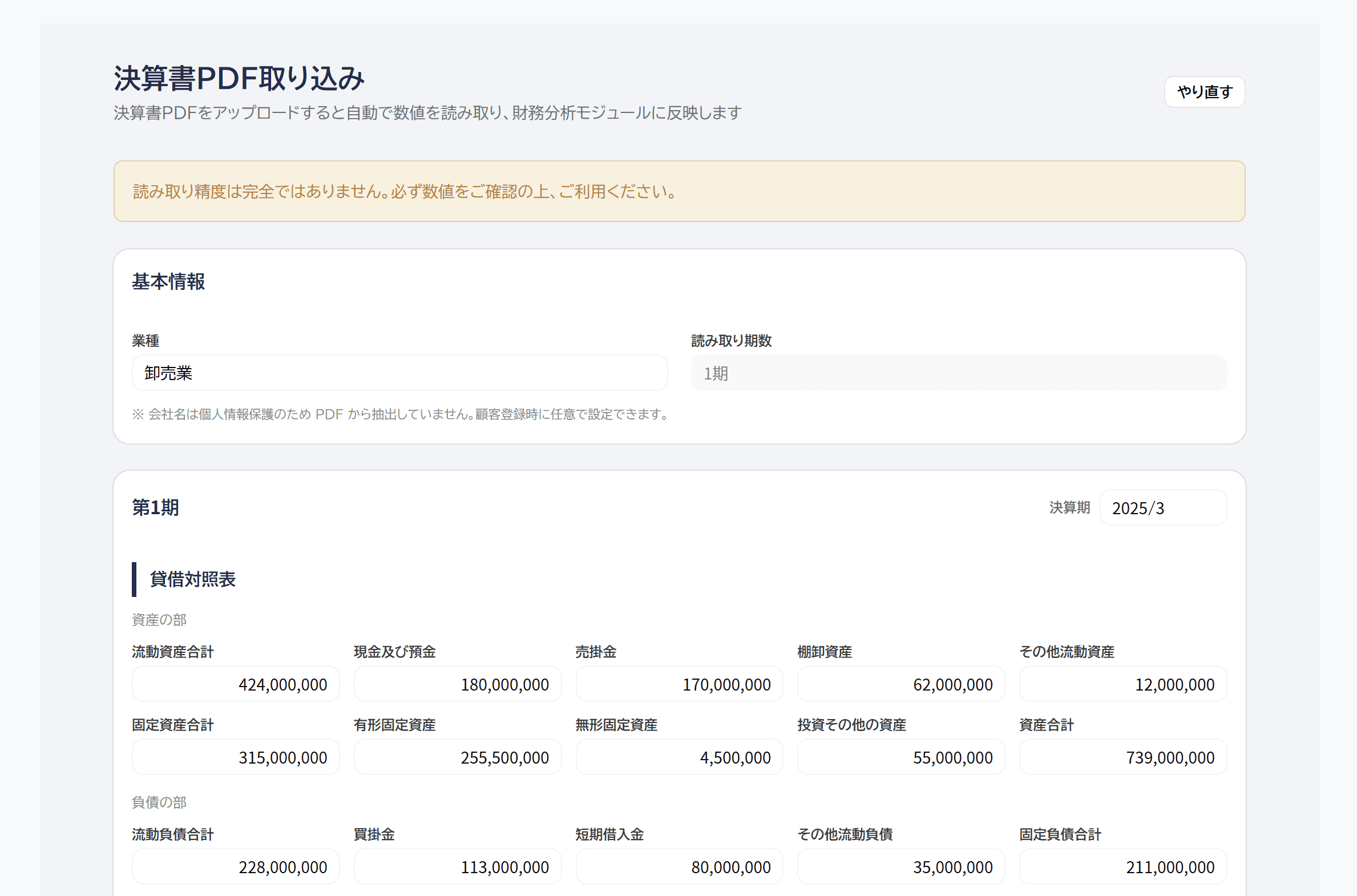Click the 決算期 label
The image size is (1357, 896).
[x=1069, y=507]
